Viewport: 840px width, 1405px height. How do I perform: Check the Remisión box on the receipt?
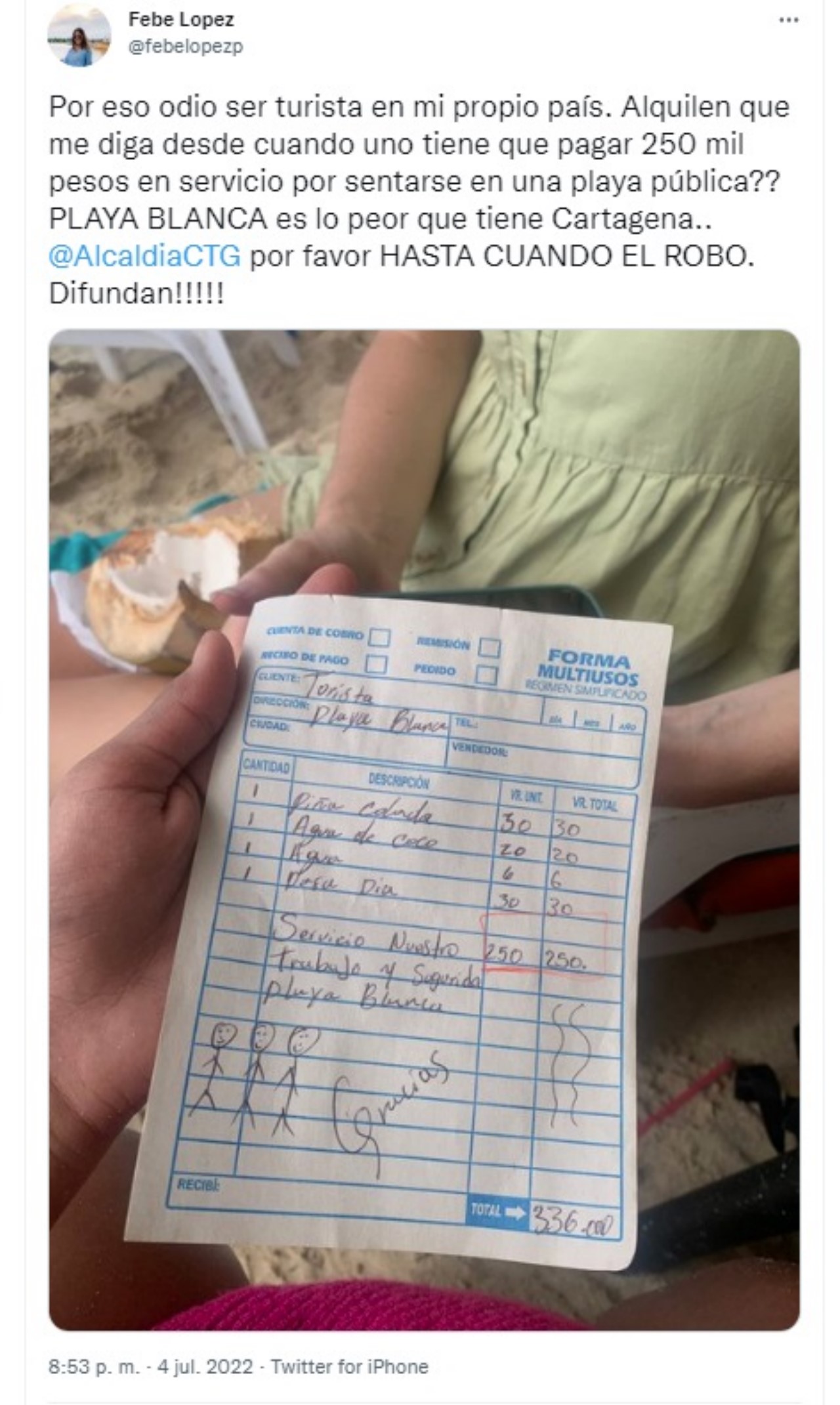point(489,648)
